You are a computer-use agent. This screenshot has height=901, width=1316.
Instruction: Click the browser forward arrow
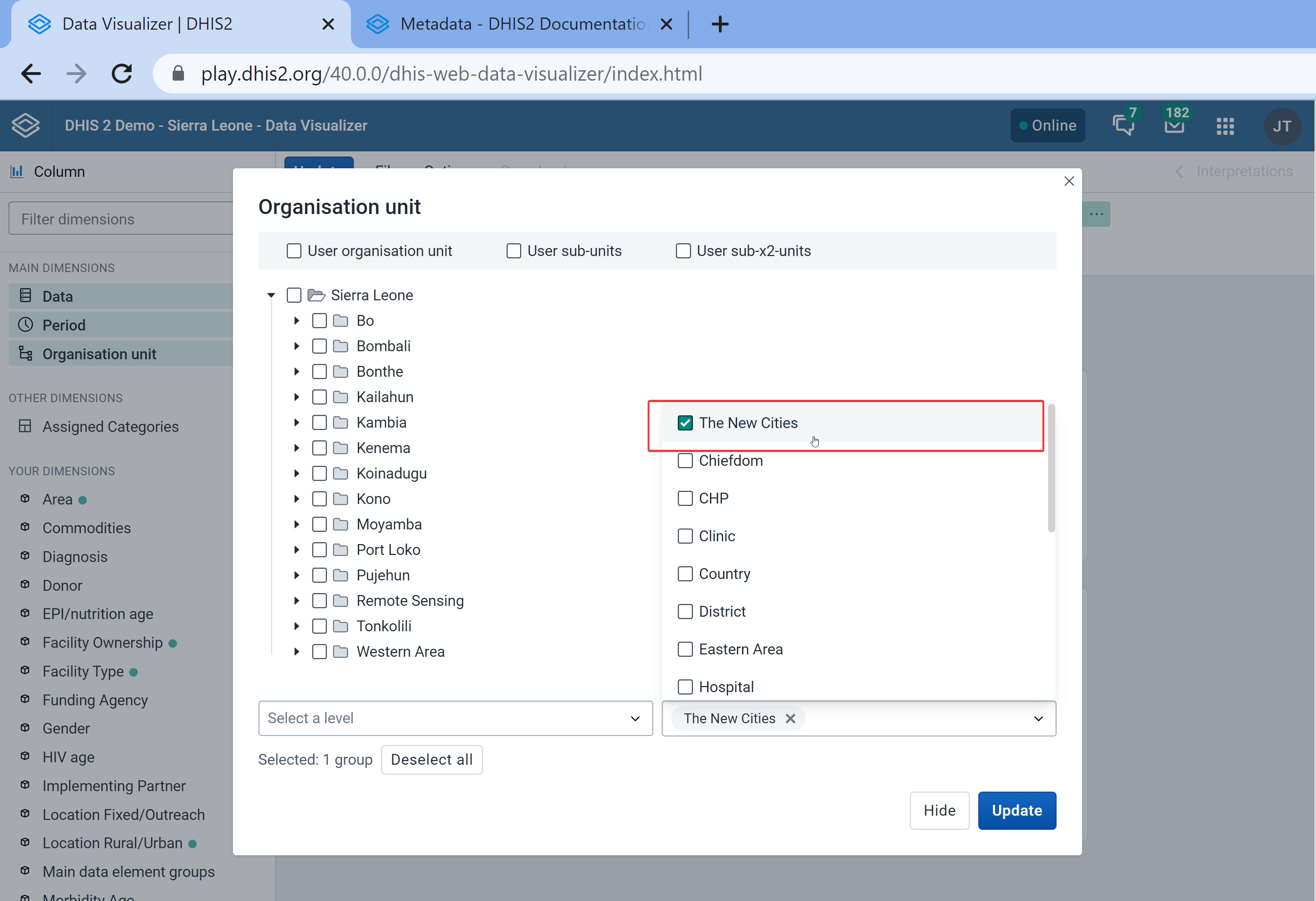pos(76,74)
